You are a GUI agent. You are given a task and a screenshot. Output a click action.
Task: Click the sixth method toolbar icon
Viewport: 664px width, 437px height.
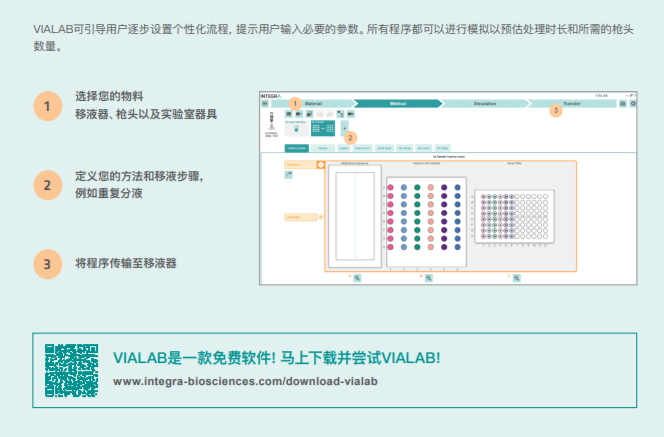340,114
